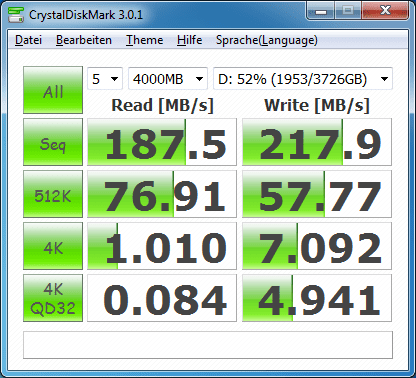This screenshot has width=416, height=378.
Task: Expand the drive D: selection dropdown
Action: pos(303,79)
